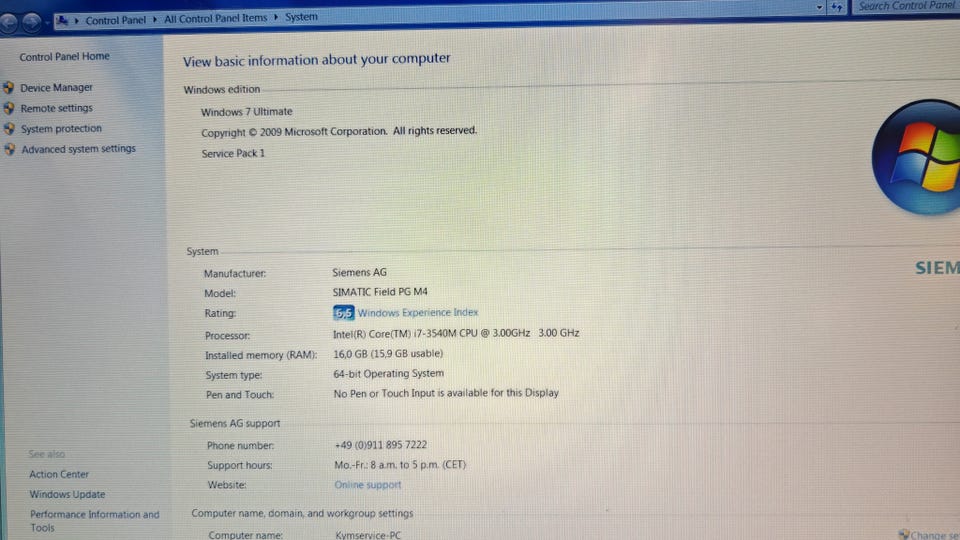Click the View basic information heading
The width and height of the screenshot is (960, 540).
coord(317,60)
